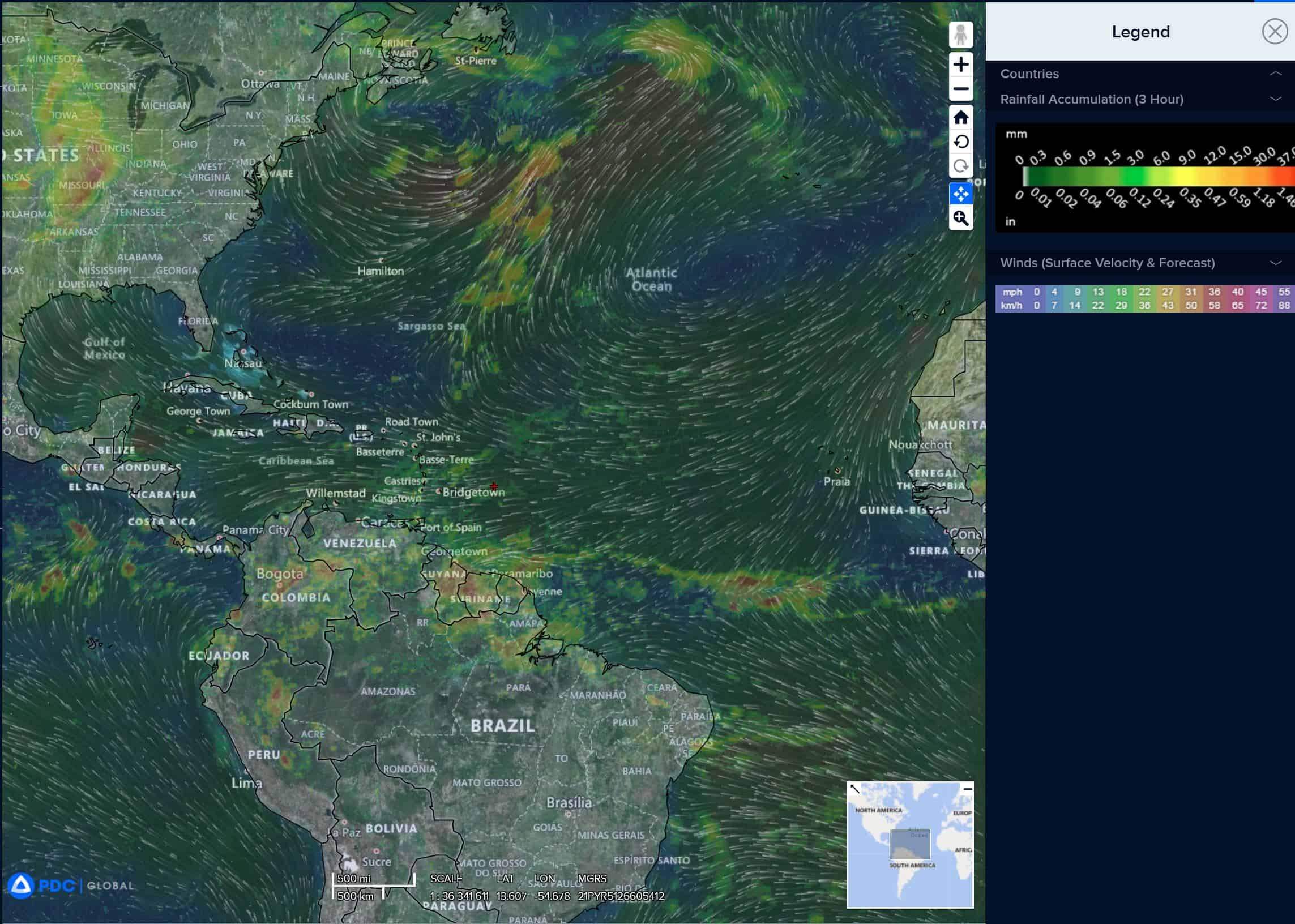Click the BRAZIL country label
Screen dimensions: 1295x924
(502, 725)
